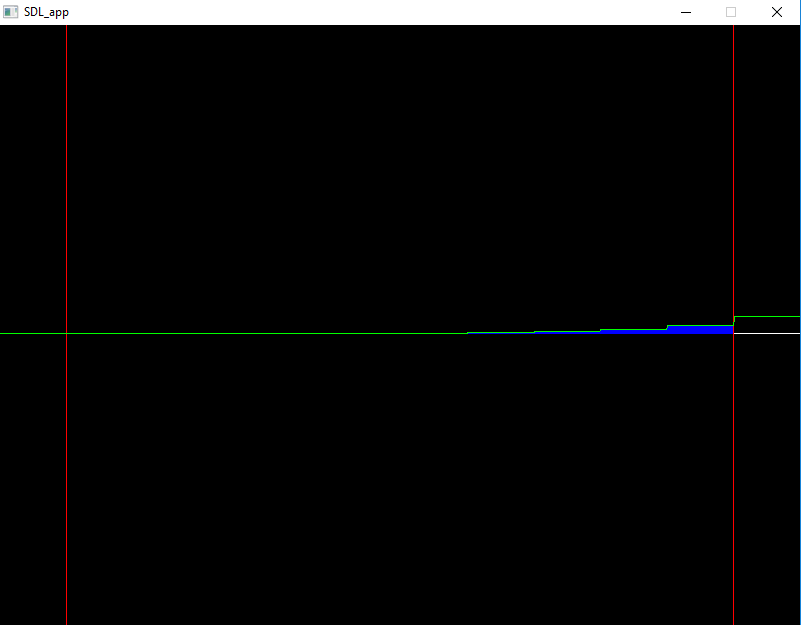Click the thinnest blue step just above the axis
This screenshot has width=801, height=625.
[x=567, y=332]
